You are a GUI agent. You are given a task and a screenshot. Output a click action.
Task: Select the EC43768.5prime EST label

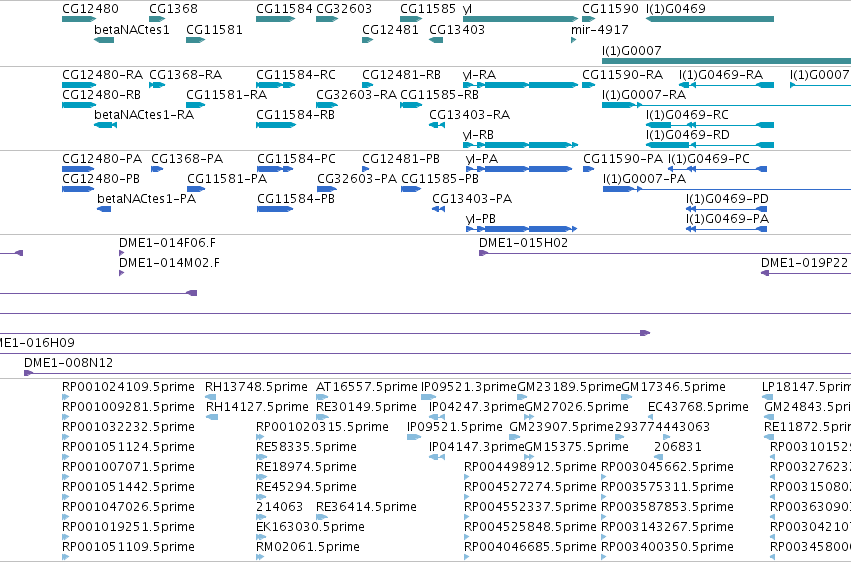point(698,407)
